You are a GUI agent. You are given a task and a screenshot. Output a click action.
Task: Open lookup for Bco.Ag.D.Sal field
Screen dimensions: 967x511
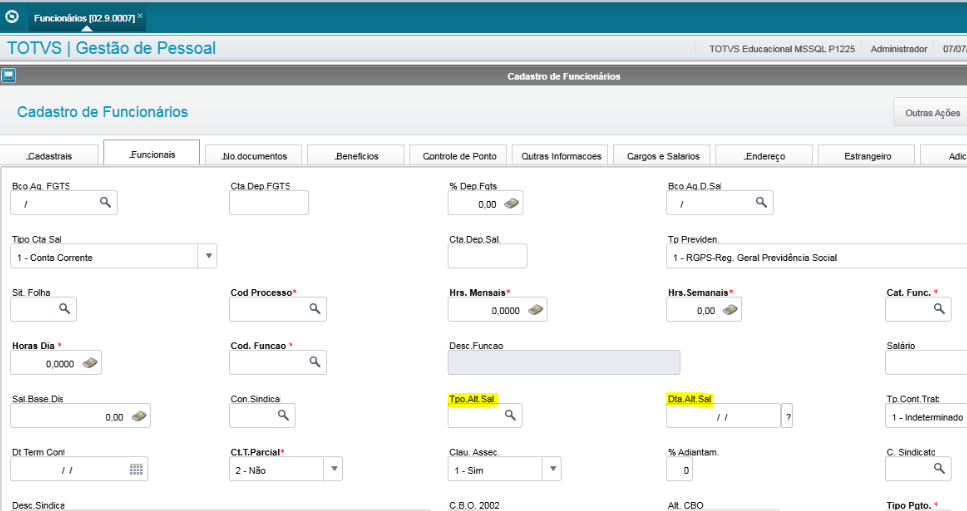click(762, 202)
